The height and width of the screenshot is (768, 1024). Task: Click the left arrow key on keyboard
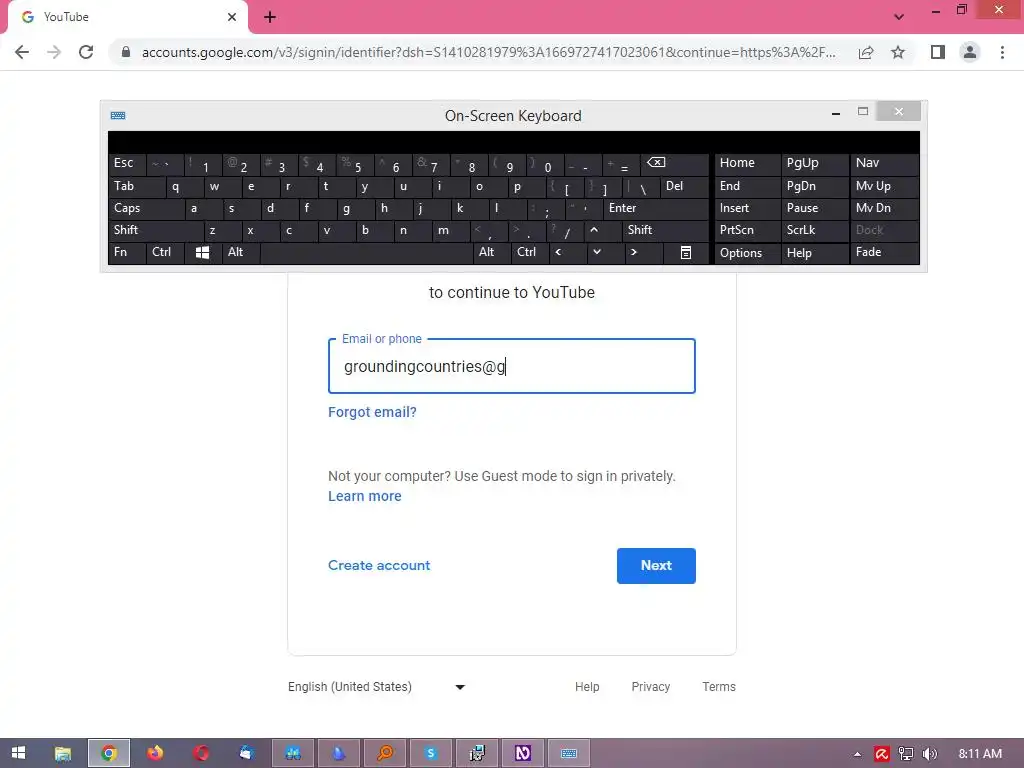(567, 253)
